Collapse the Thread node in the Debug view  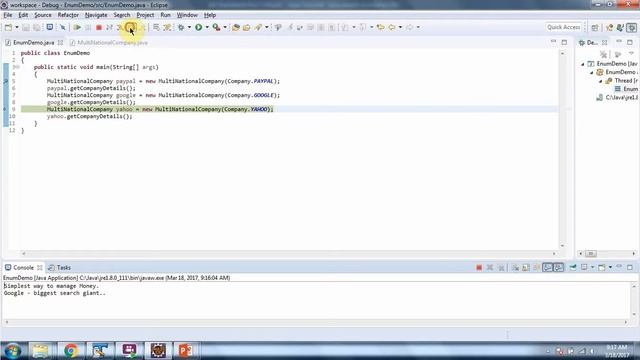[600, 81]
